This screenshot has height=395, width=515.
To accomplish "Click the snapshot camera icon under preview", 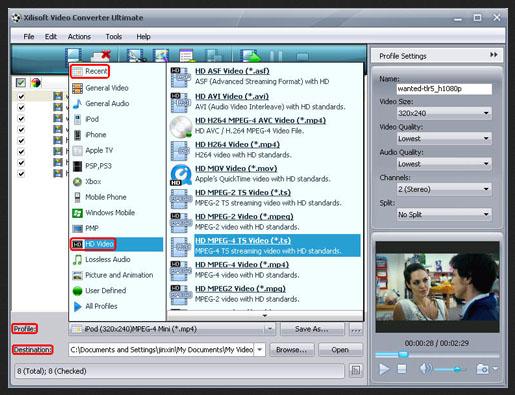I will (482, 369).
